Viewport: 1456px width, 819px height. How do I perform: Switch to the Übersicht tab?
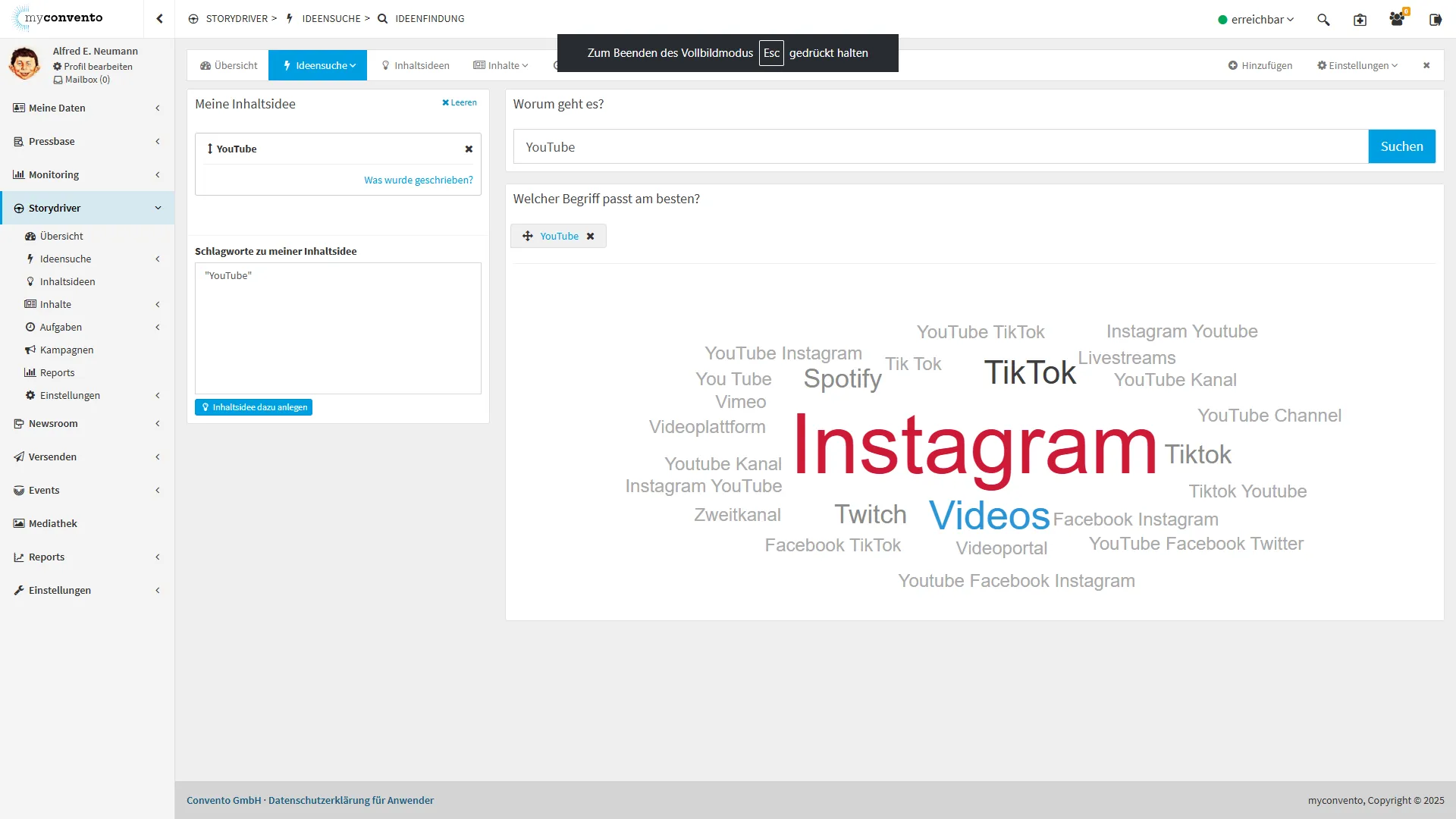point(228,66)
